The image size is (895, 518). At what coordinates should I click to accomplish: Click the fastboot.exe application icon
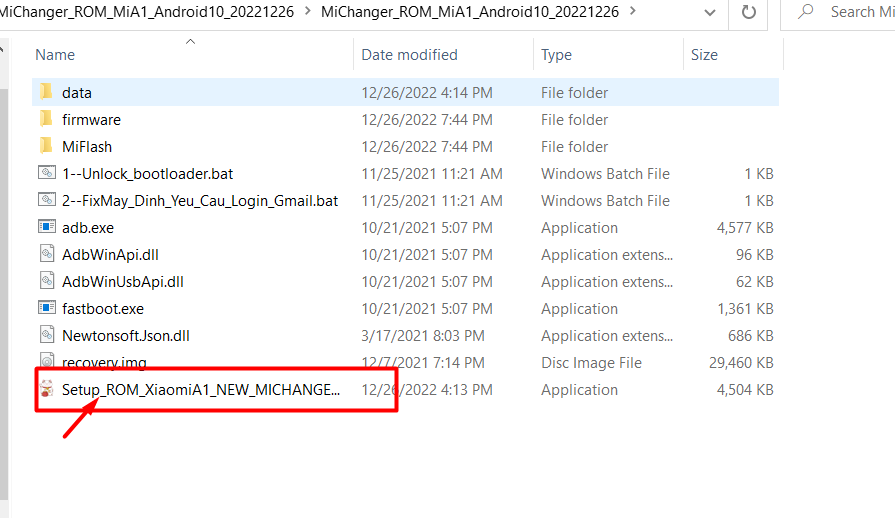click(46, 308)
